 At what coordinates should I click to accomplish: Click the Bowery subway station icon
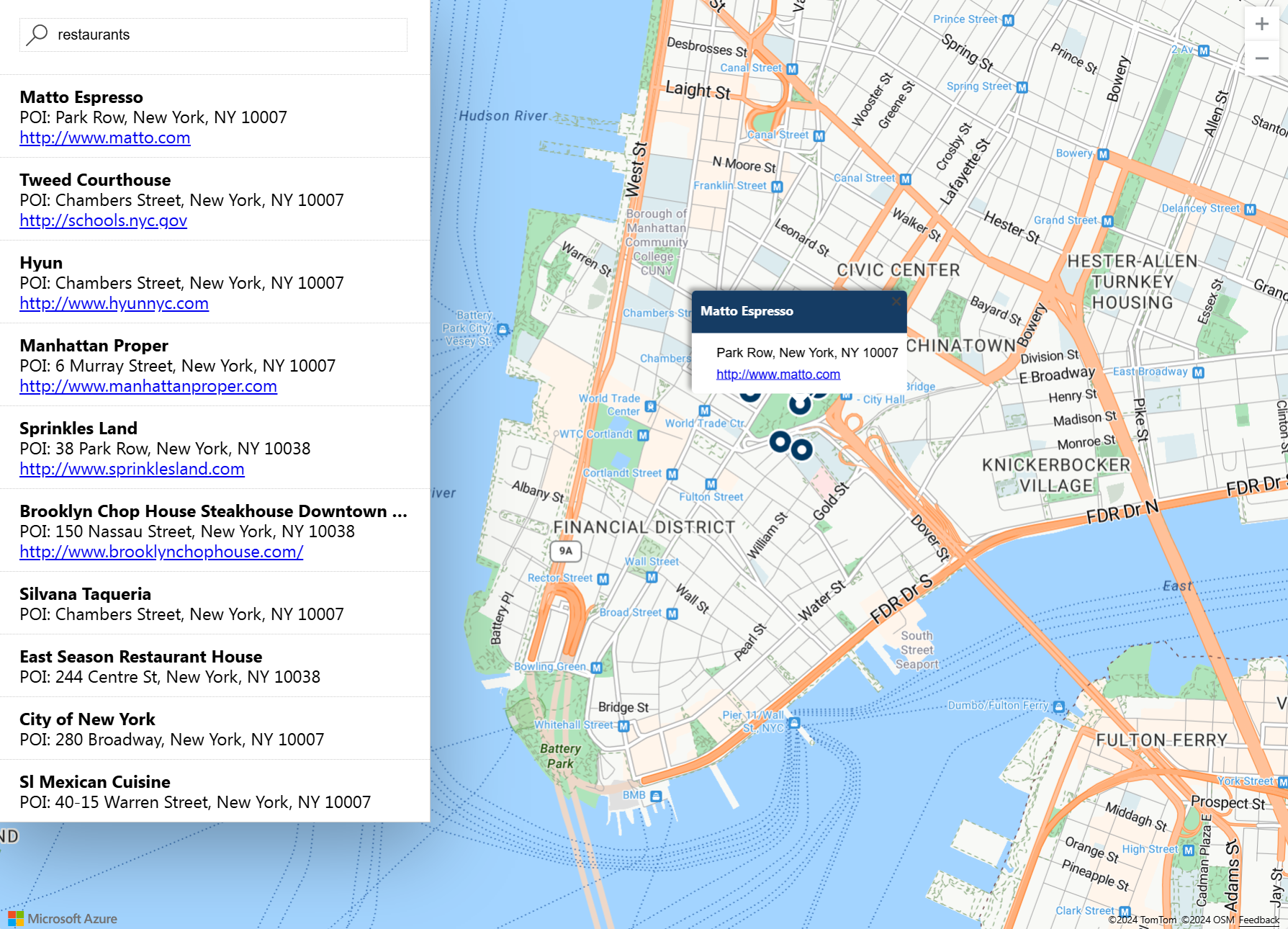click(1103, 154)
